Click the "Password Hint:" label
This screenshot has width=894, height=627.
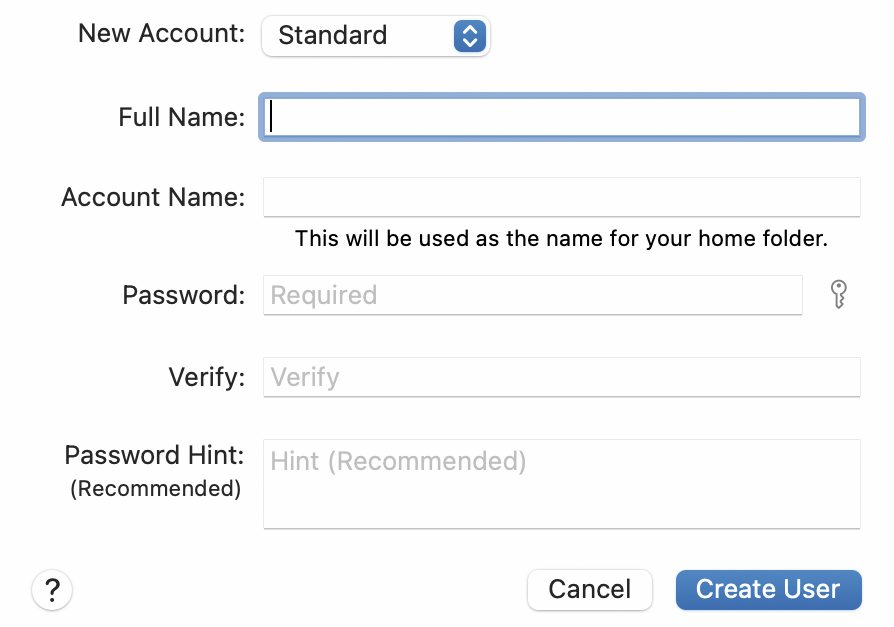pyautogui.click(x=154, y=455)
